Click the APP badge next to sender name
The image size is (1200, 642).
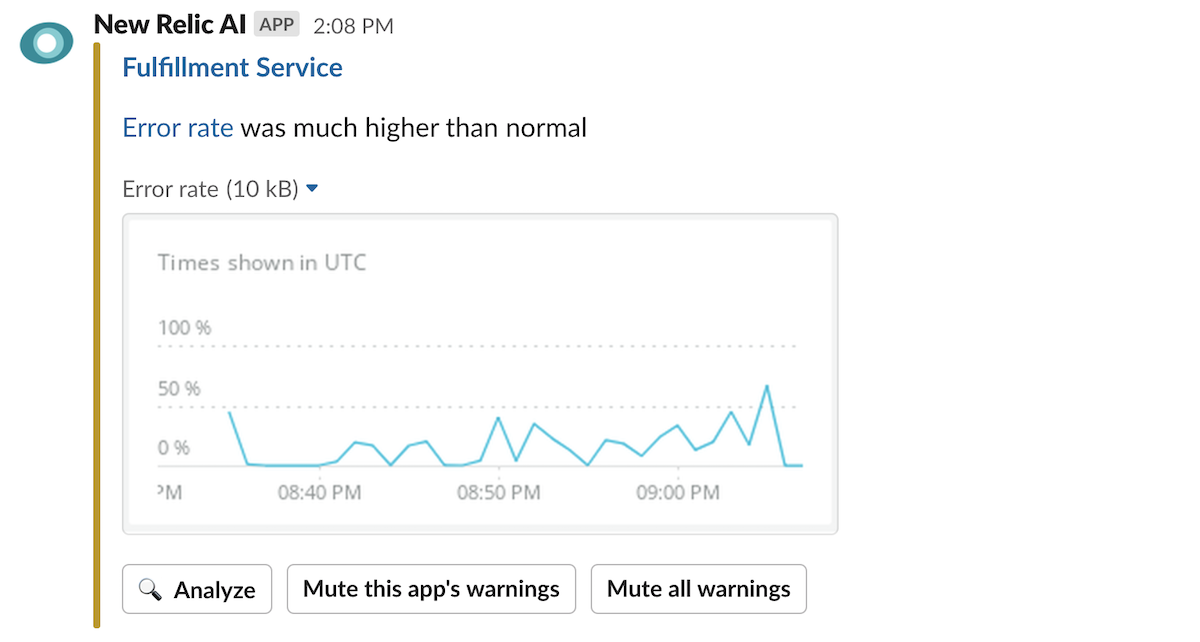(x=277, y=24)
